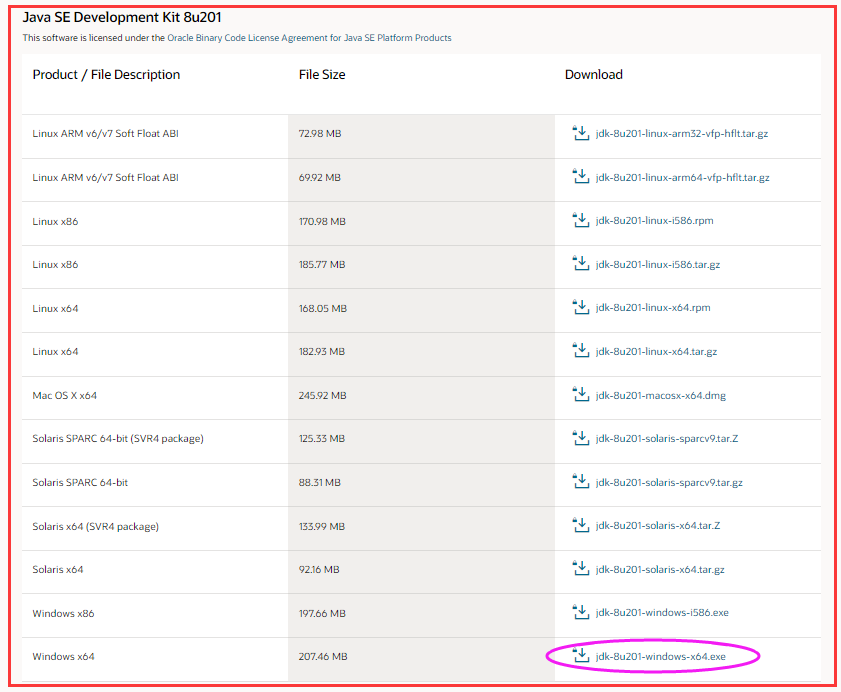841x692 pixels.
Task: Select the Windows x86 description
Action: [63, 613]
